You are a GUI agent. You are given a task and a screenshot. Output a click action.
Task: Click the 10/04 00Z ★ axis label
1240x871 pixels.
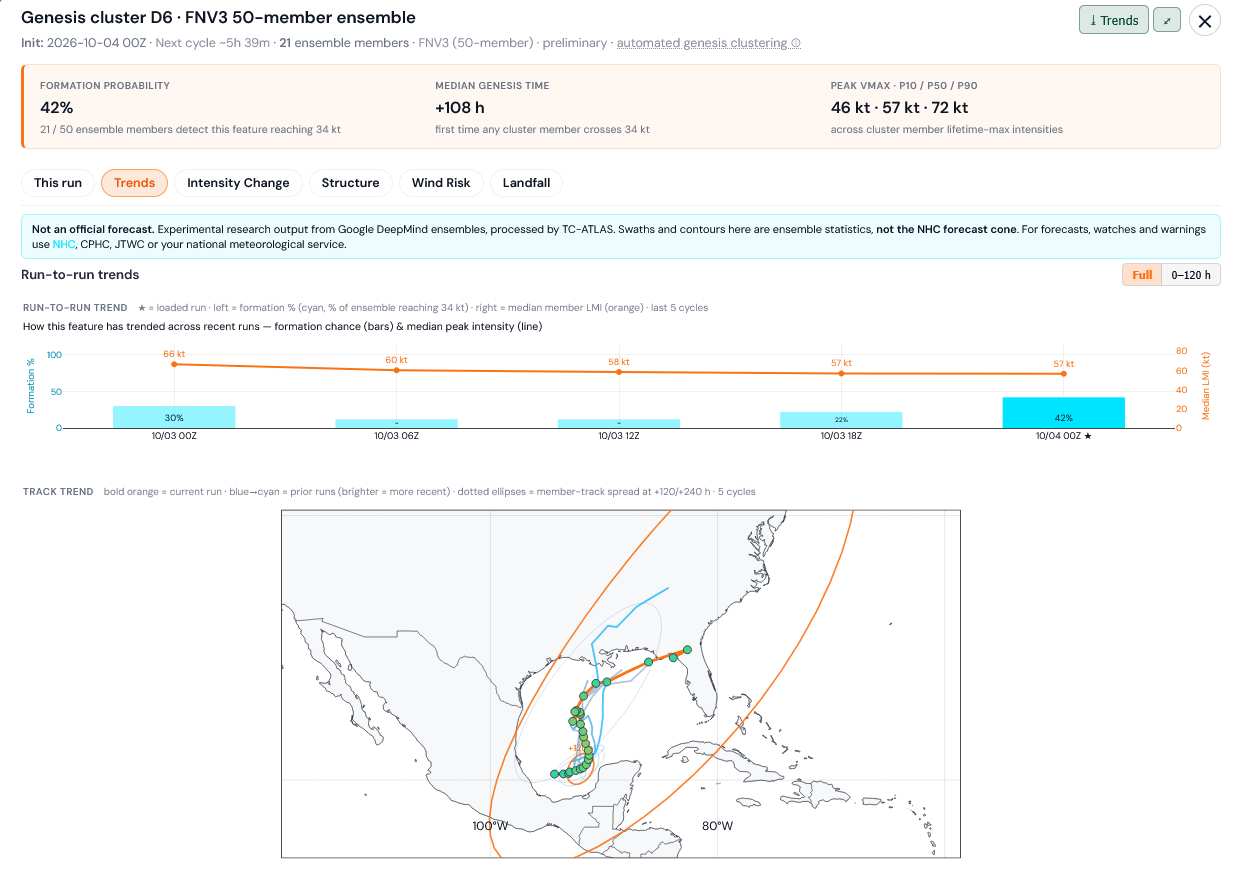pyautogui.click(x=1063, y=436)
